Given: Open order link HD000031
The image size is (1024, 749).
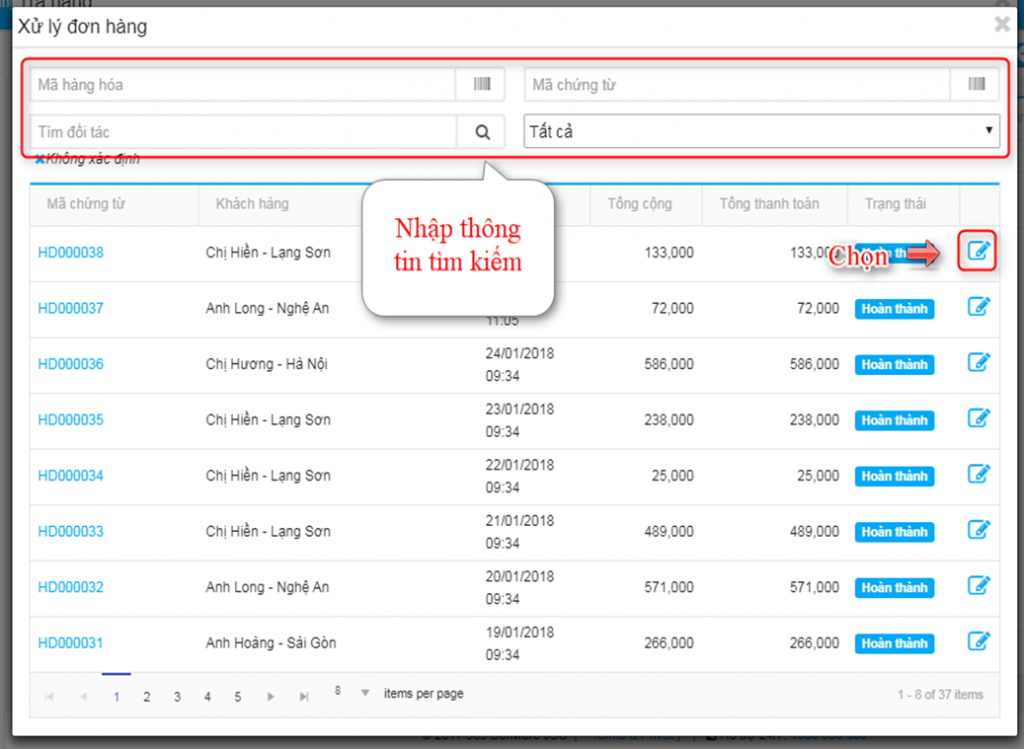Looking at the screenshot, I should pos(71,643).
